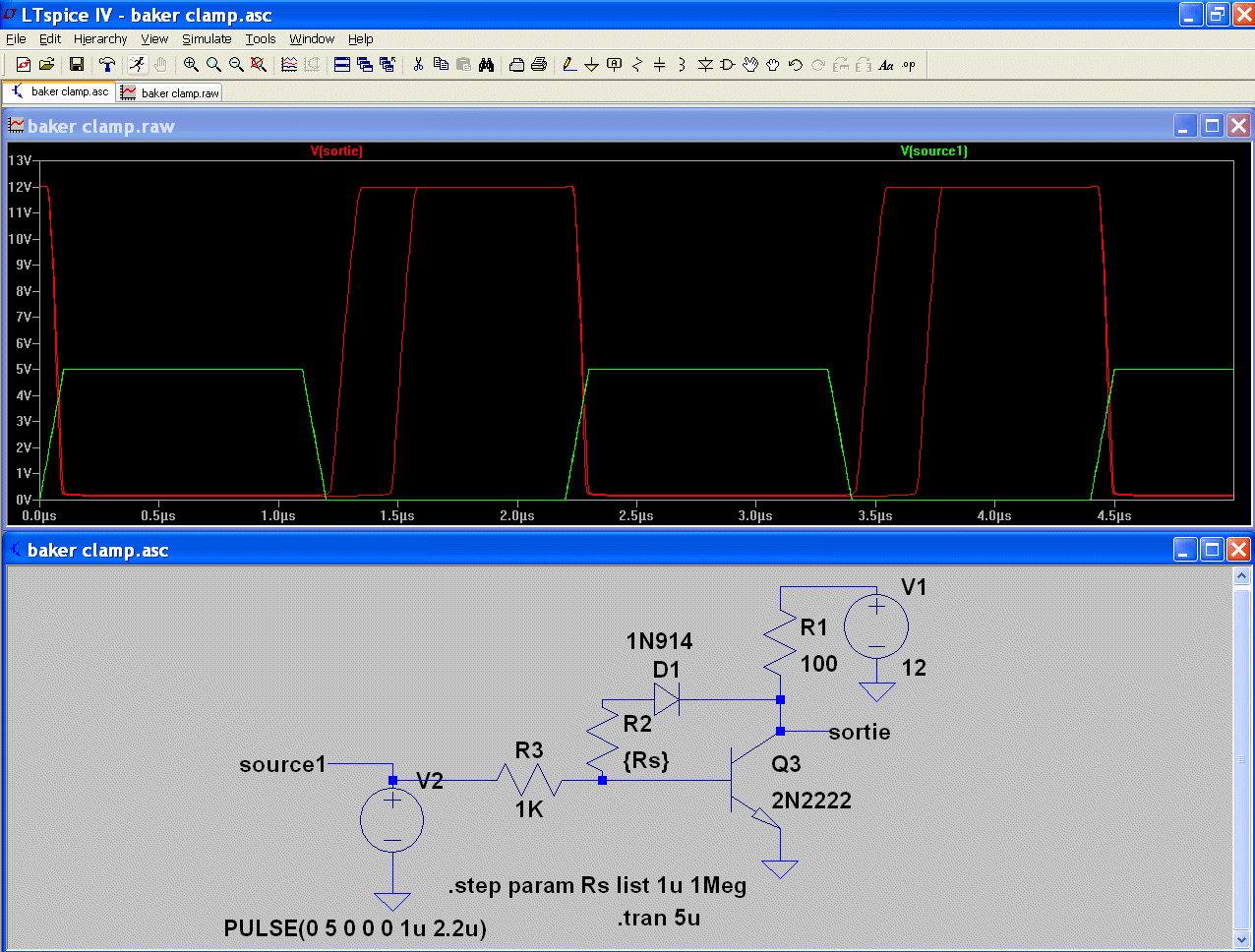Click the Zoom Out magnifier icon
The image size is (1255, 952).
point(236,65)
